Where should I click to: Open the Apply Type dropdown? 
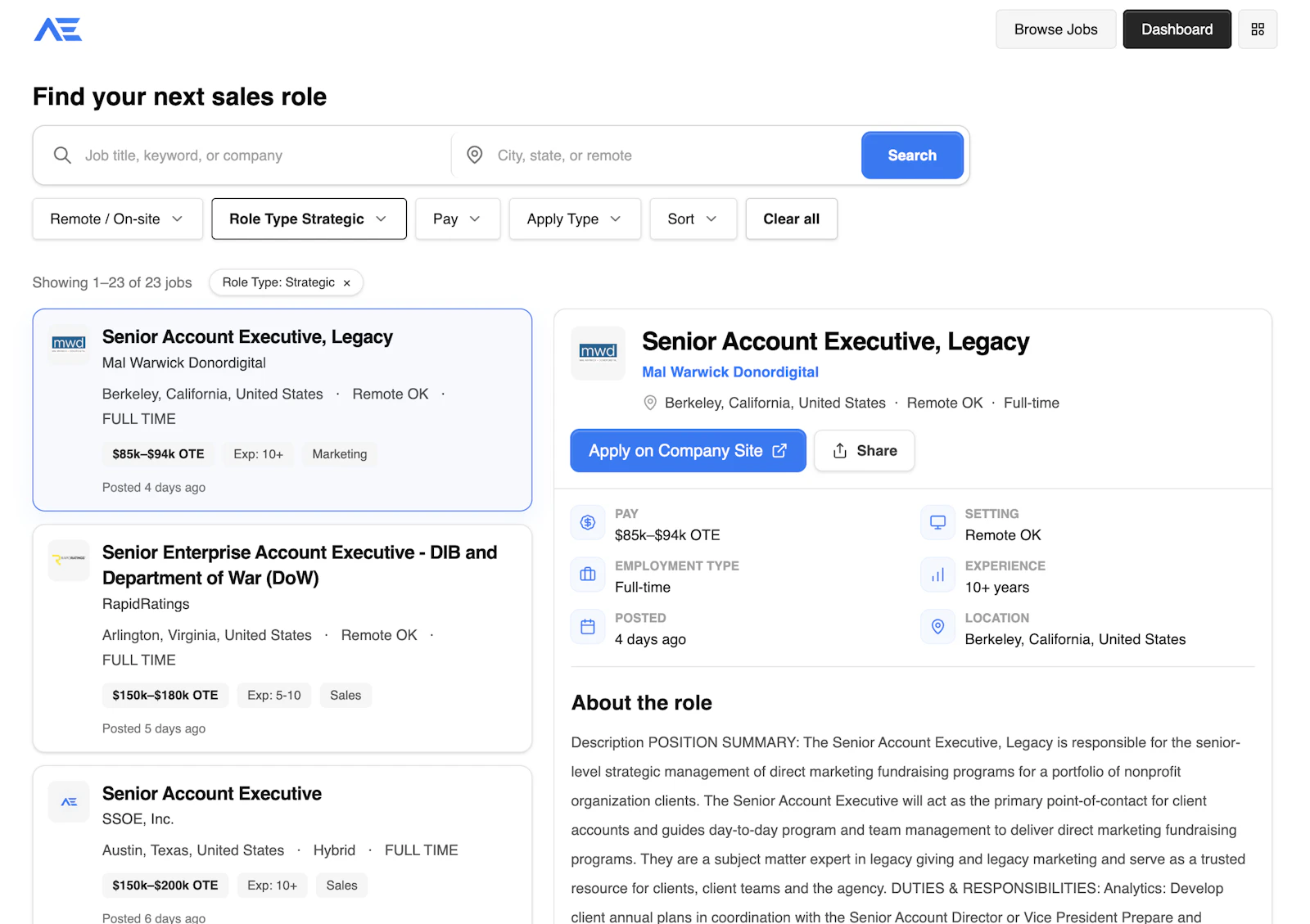click(x=575, y=219)
